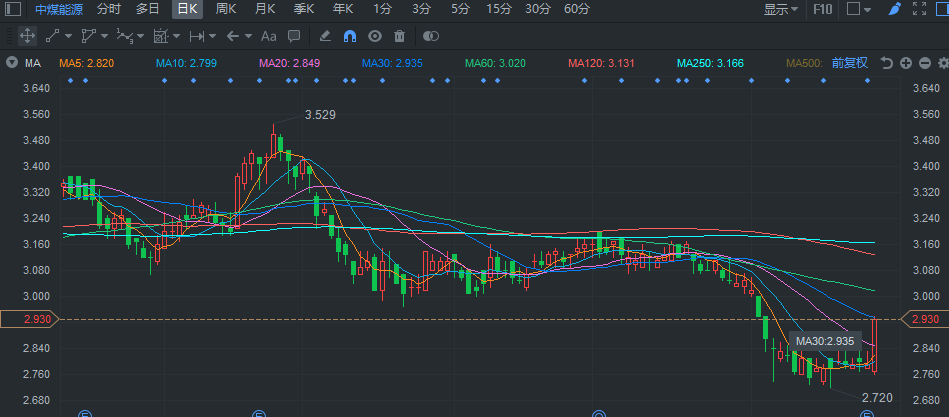Open F10 company information

(x=822, y=9)
